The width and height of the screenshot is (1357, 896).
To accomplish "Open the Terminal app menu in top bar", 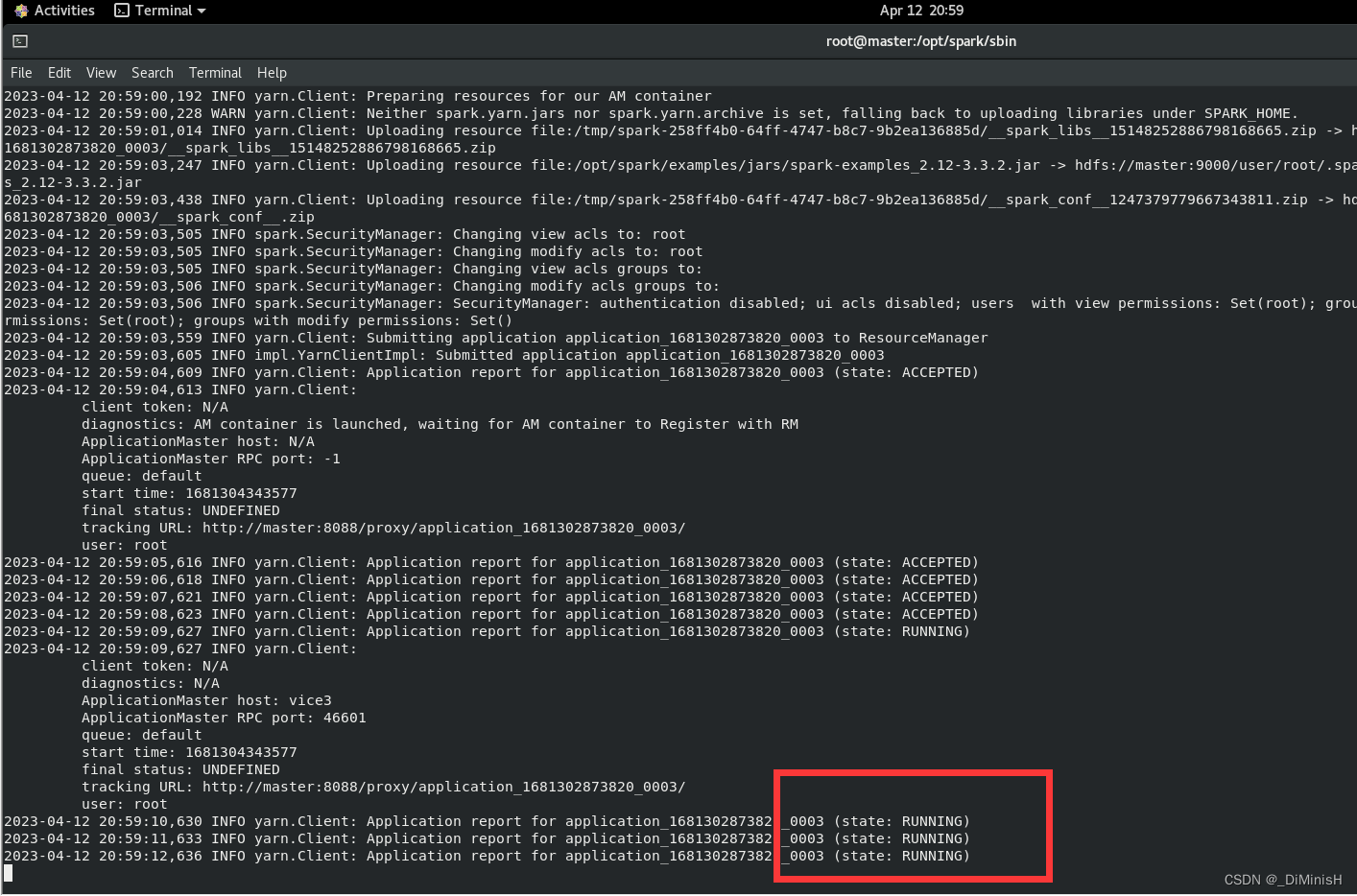I will (x=160, y=11).
